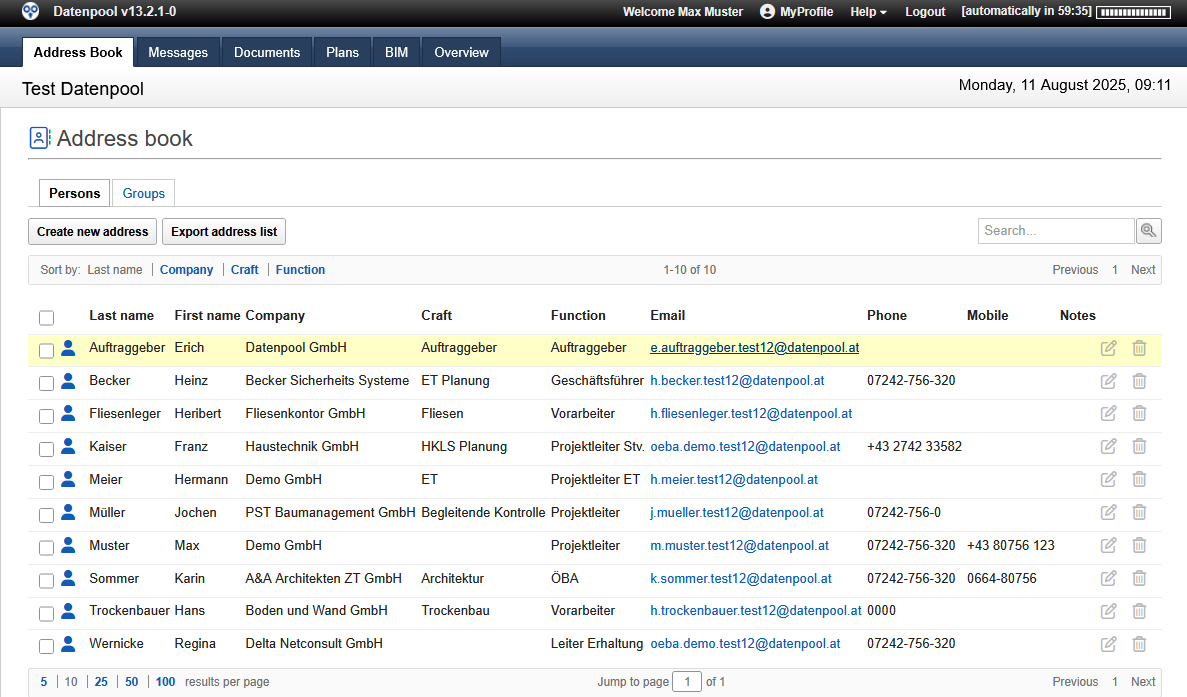The height and width of the screenshot is (697, 1187).
Task: Click edit icon for Becker row
Action: tap(1108, 381)
